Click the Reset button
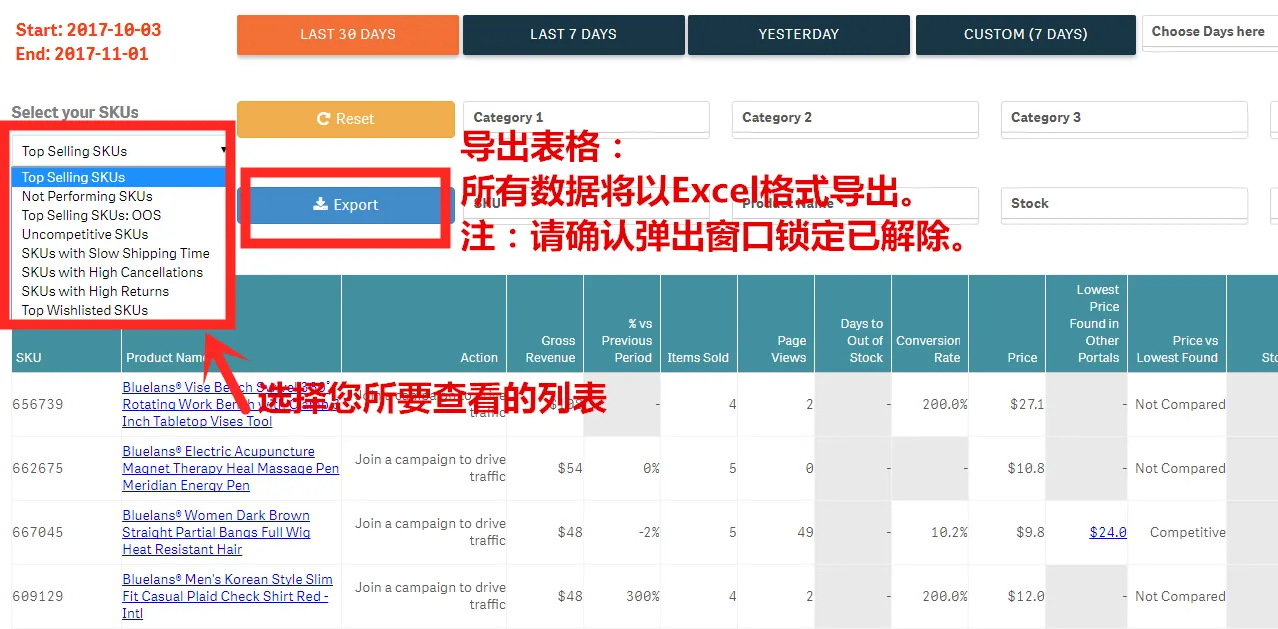 (x=345, y=119)
